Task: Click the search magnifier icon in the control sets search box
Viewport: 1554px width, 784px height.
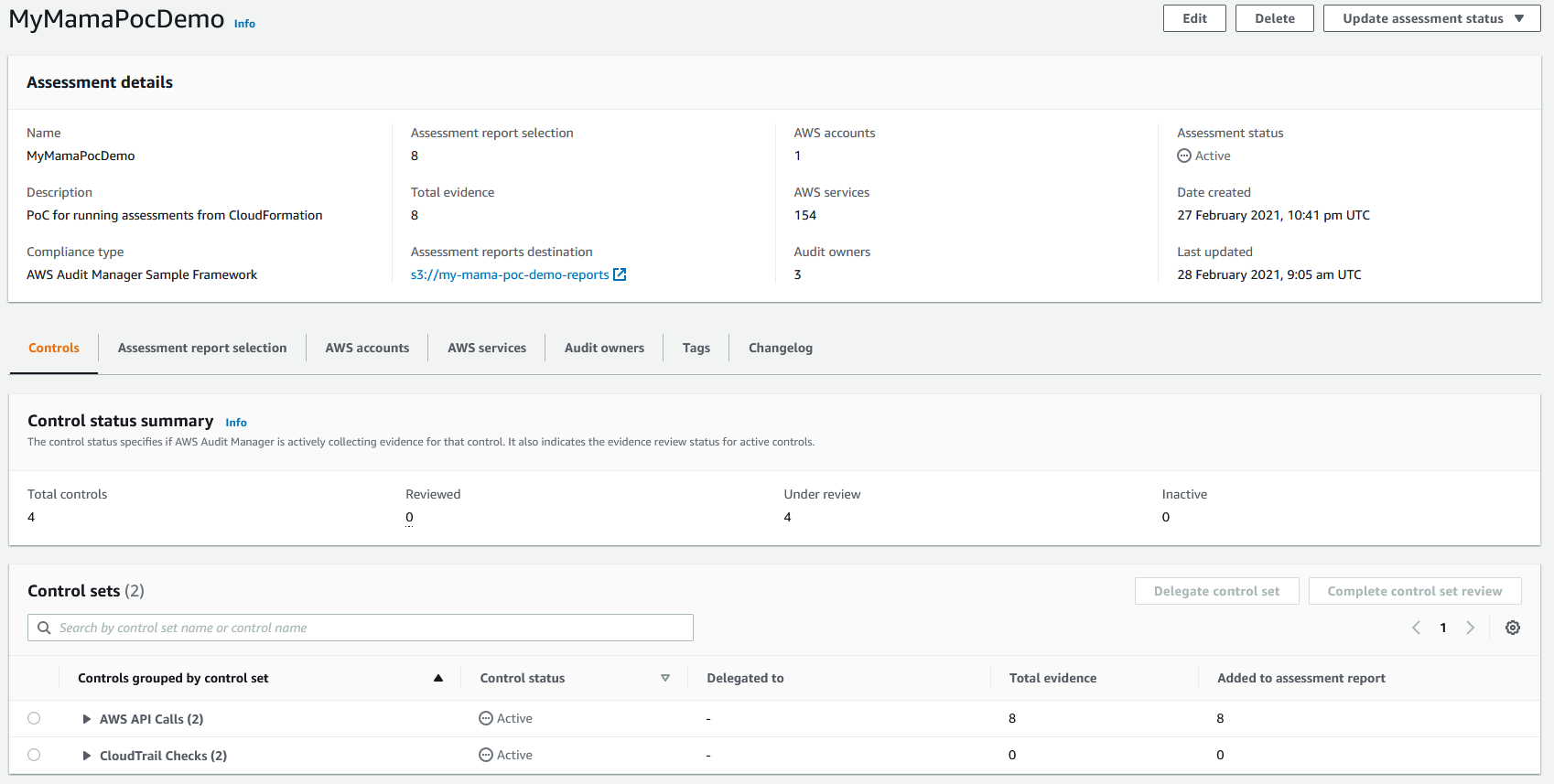Action: (x=44, y=628)
